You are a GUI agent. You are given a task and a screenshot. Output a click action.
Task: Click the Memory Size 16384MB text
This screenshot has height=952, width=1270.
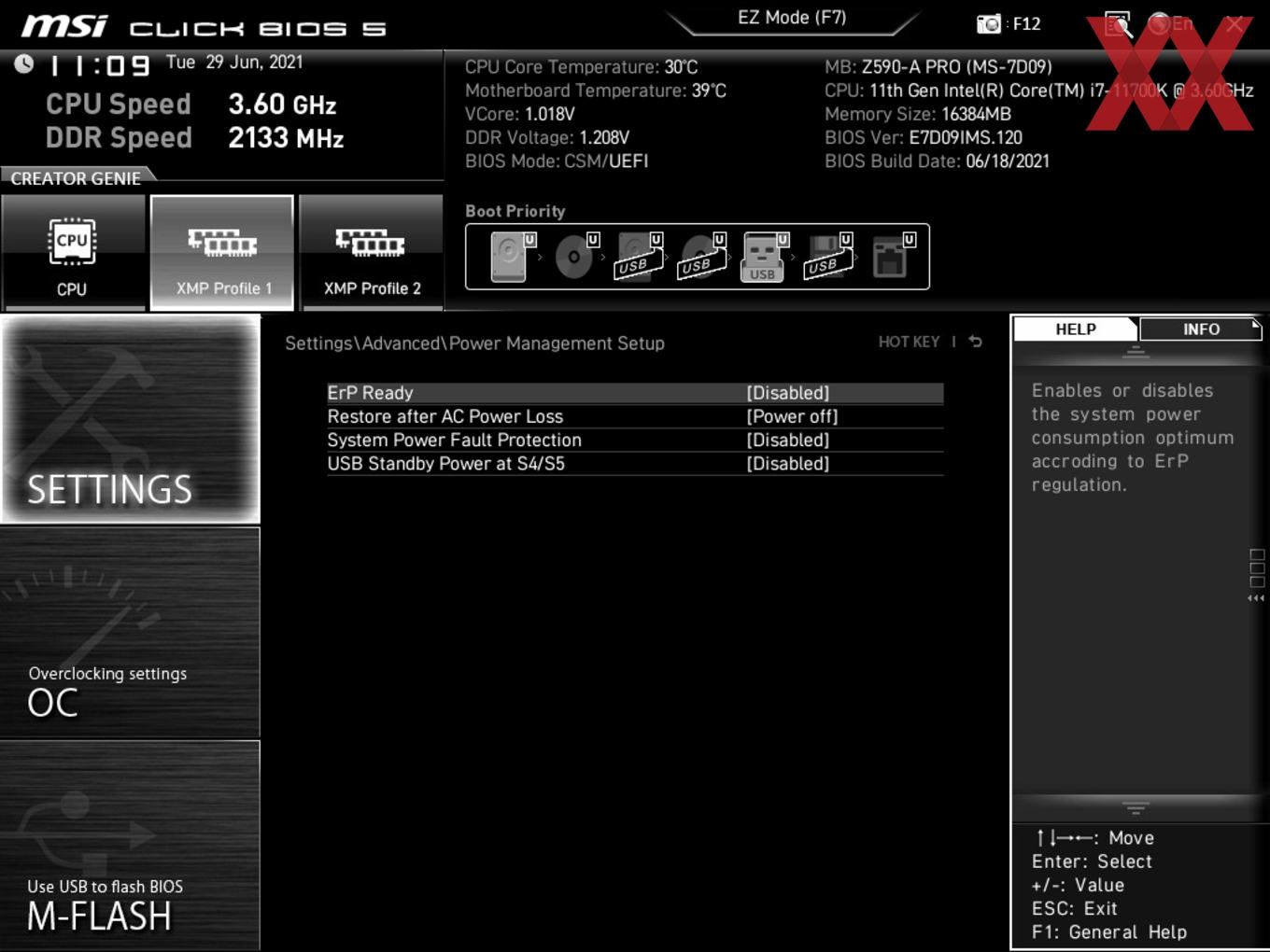click(918, 114)
